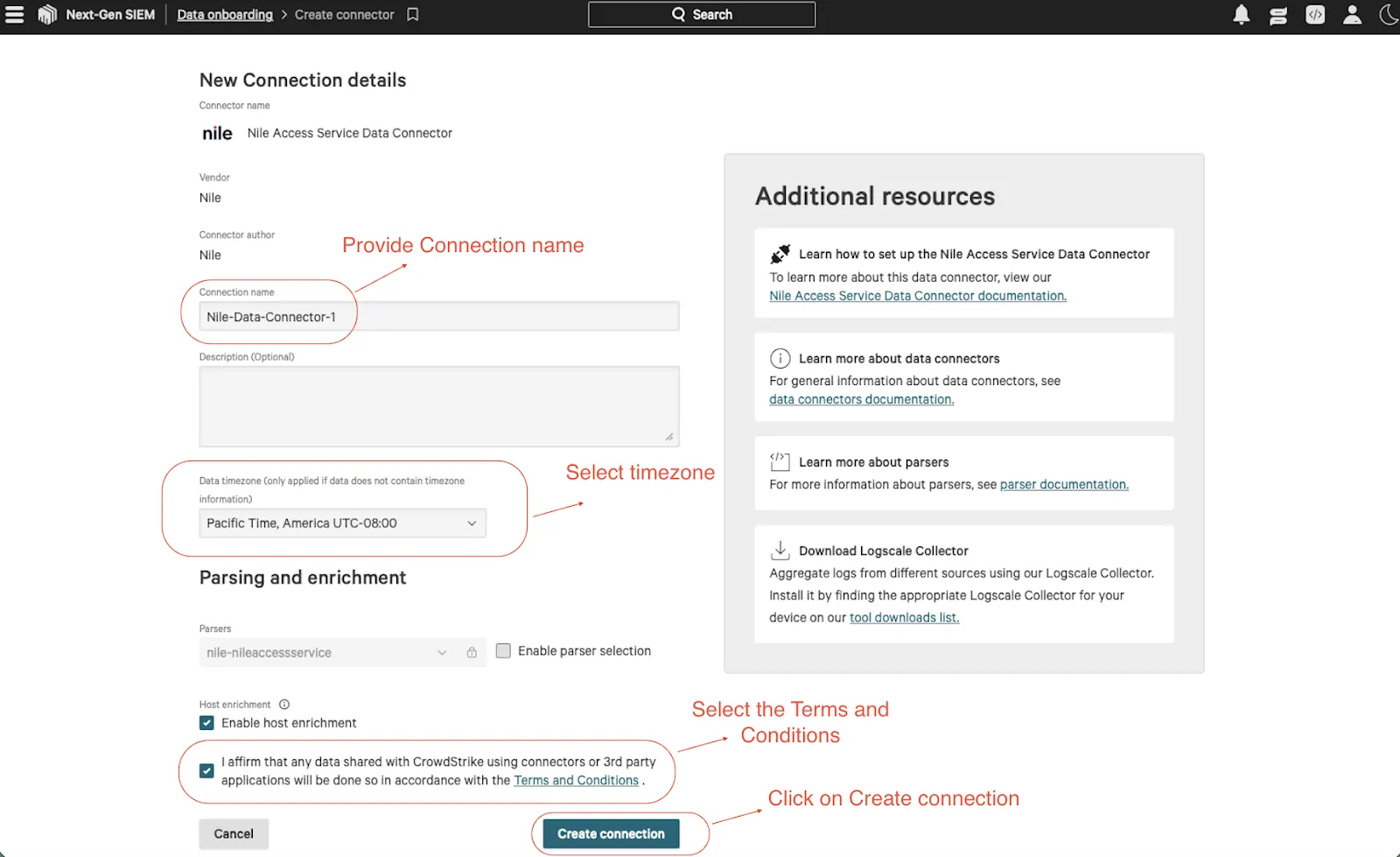Screen dimensions: 1400x857
Task: Open the Data timezone dropdown
Action: tap(343, 523)
